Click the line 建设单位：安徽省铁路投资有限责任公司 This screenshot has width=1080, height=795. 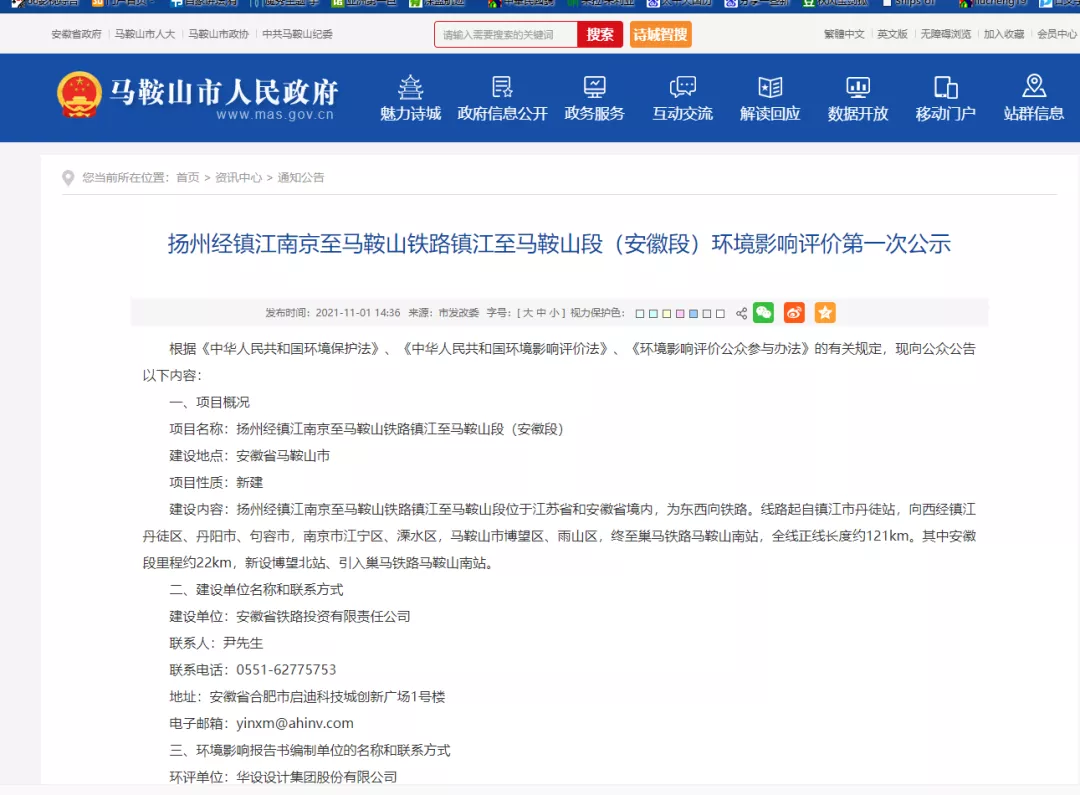[290, 617]
